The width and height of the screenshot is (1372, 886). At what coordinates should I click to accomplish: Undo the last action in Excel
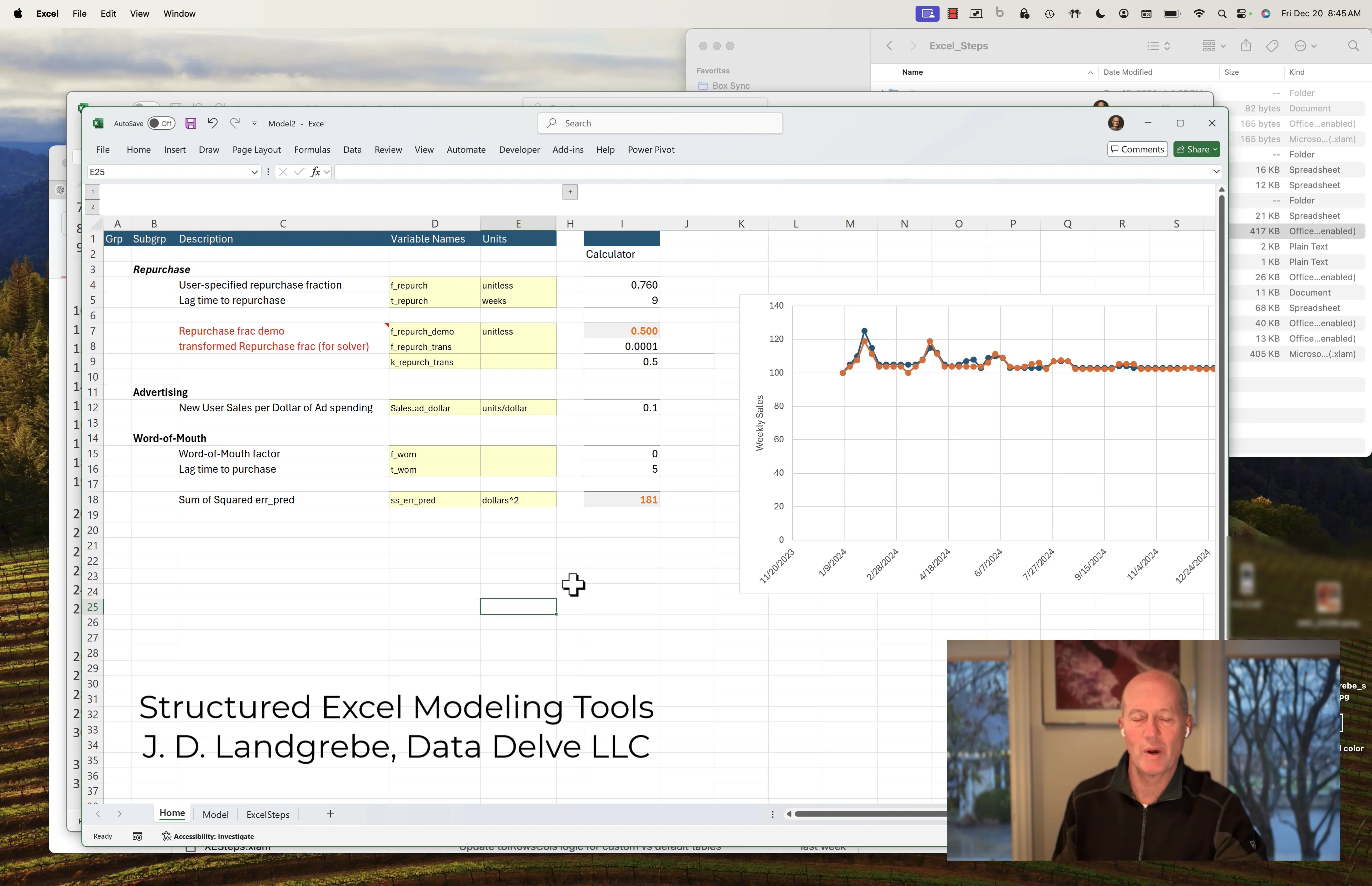(x=212, y=123)
